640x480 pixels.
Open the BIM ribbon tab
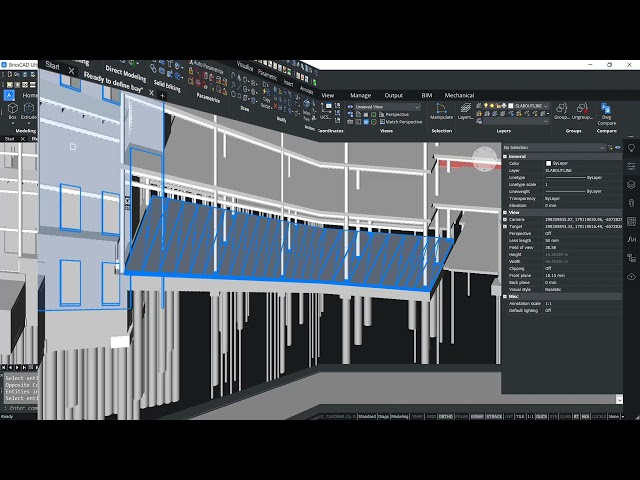[x=427, y=95]
